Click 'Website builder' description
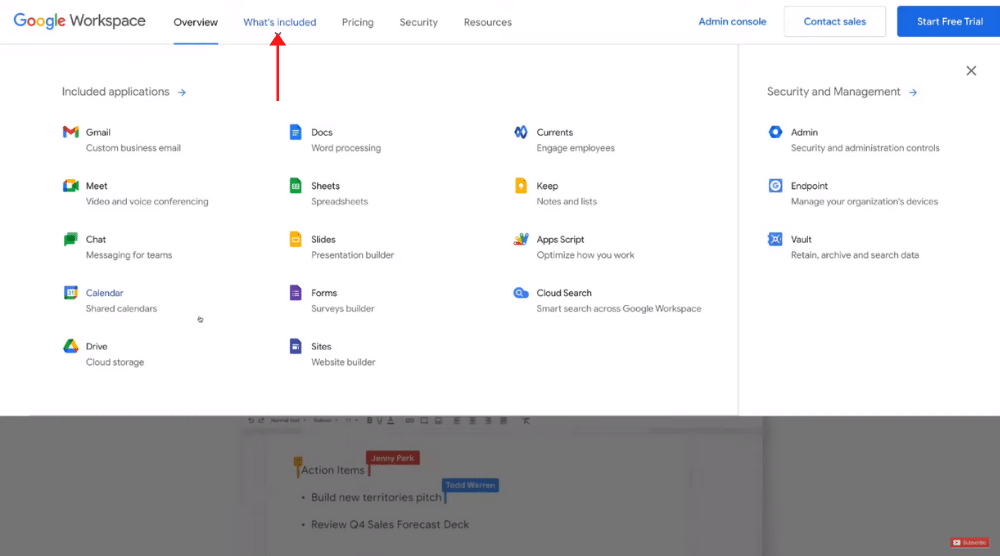This screenshot has height=556, width=1000. coord(343,362)
